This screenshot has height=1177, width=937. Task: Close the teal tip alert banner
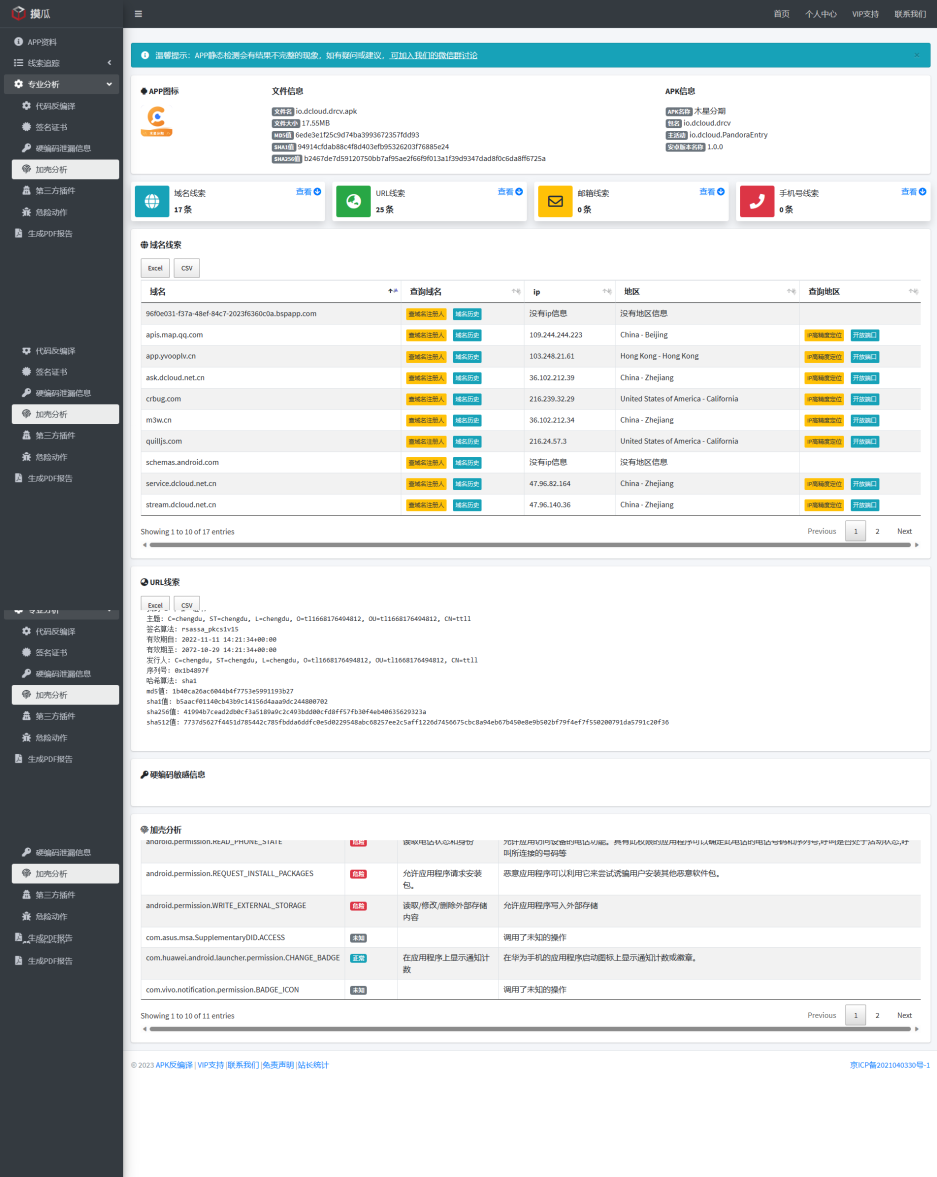point(917,55)
